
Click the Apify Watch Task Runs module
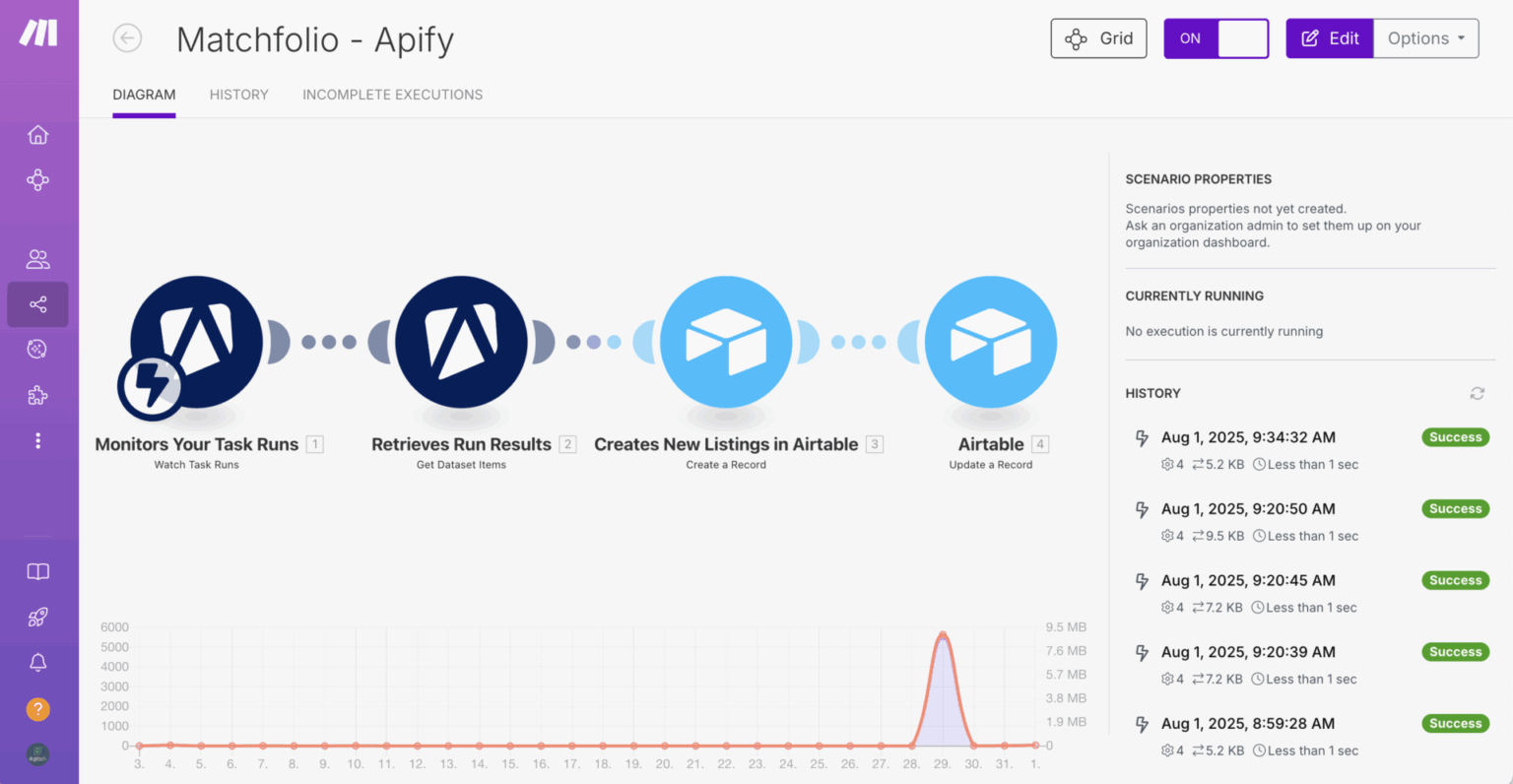(x=197, y=343)
